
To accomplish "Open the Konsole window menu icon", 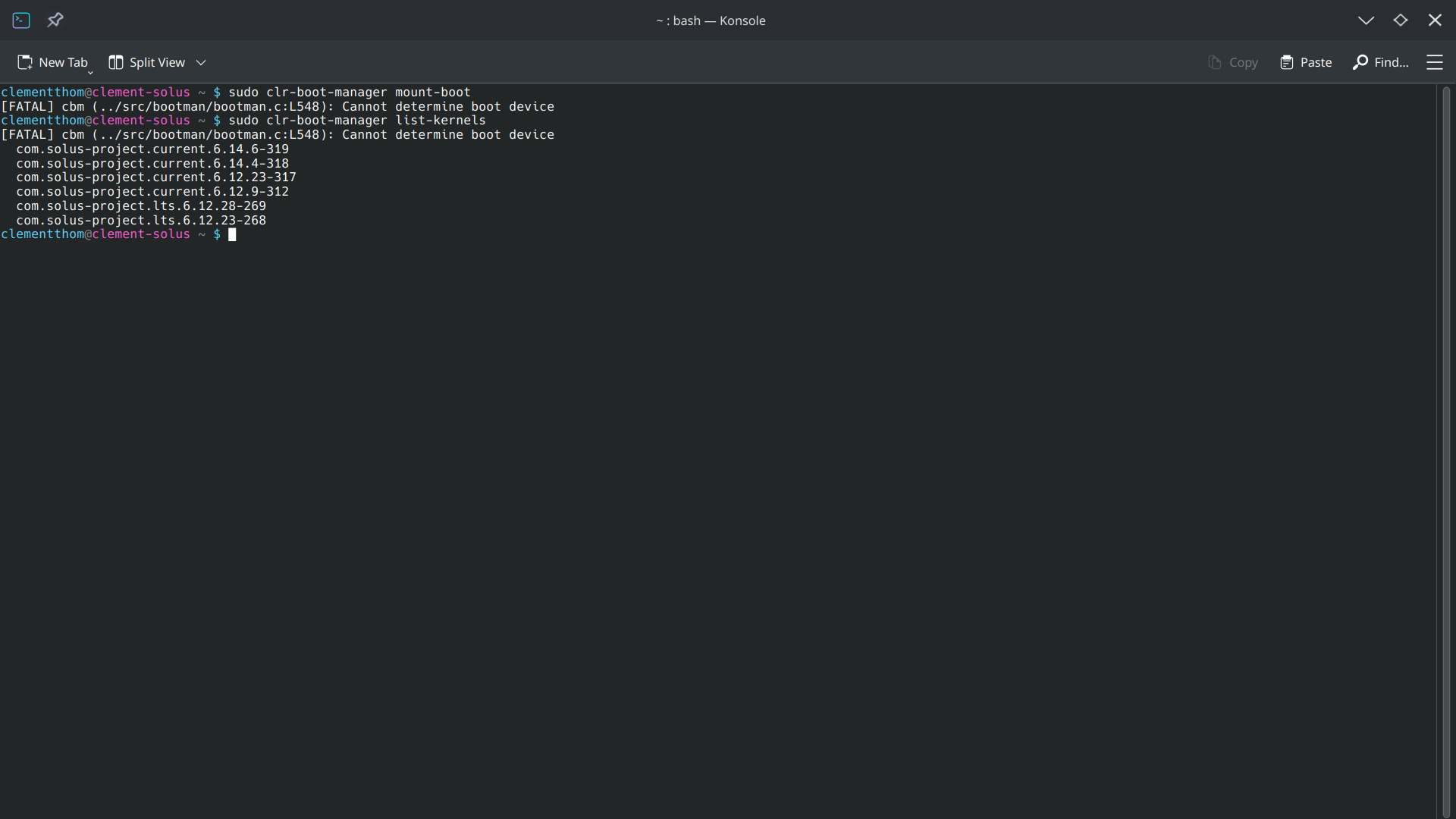I will pyautogui.click(x=21, y=20).
